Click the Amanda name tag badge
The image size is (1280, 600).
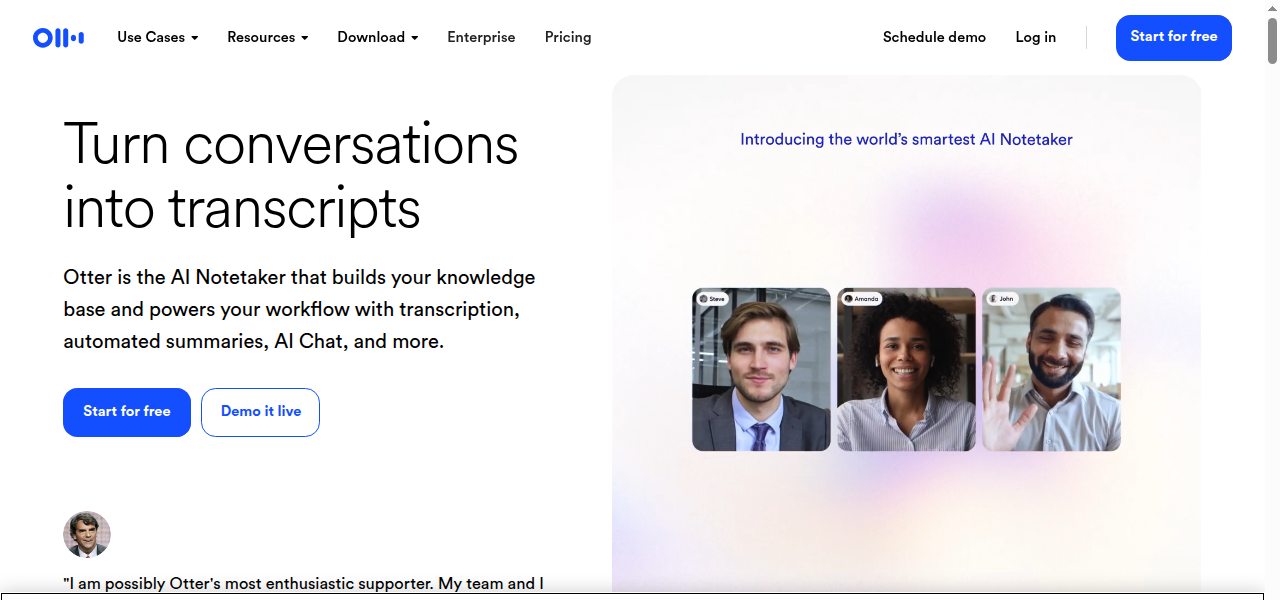[x=861, y=299]
